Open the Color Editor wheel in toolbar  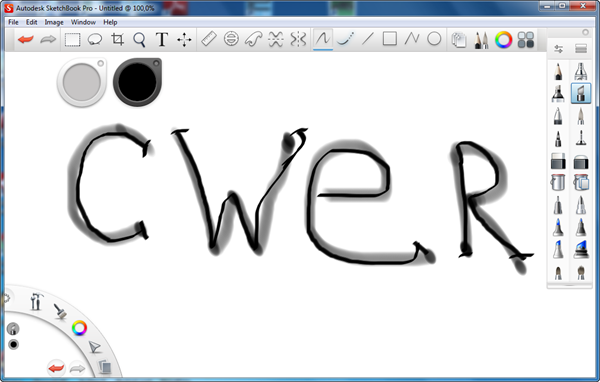point(503,40)
